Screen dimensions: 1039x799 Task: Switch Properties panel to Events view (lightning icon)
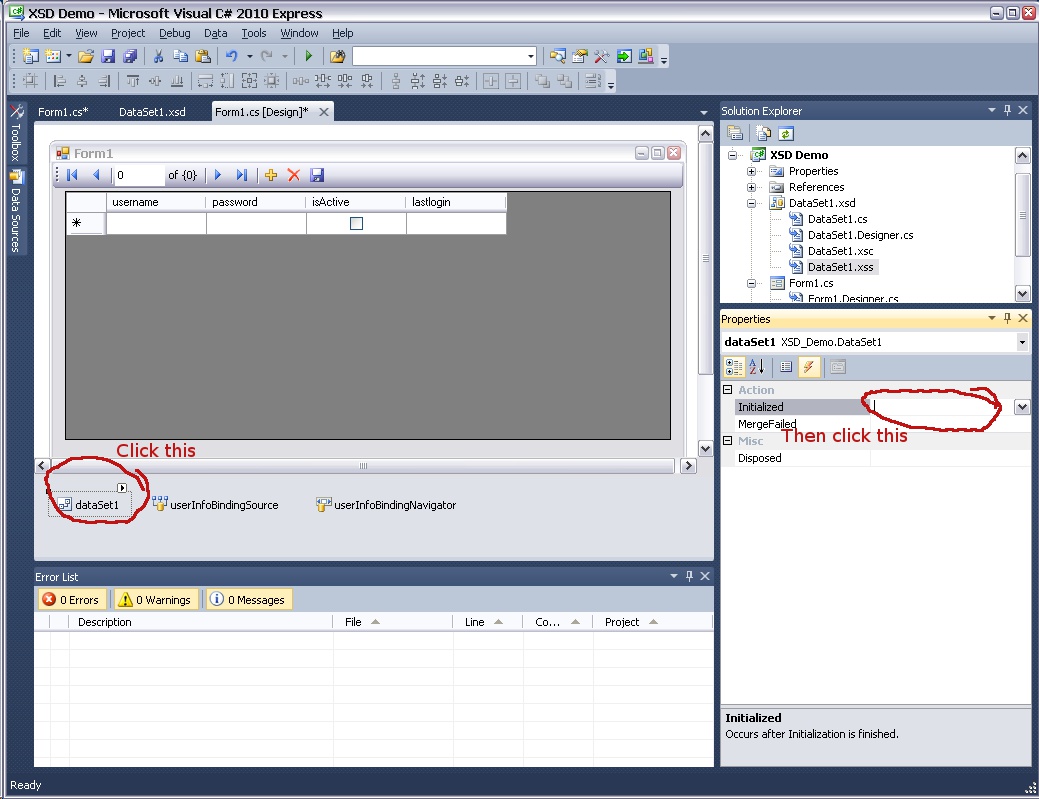[x=809, y=366]
